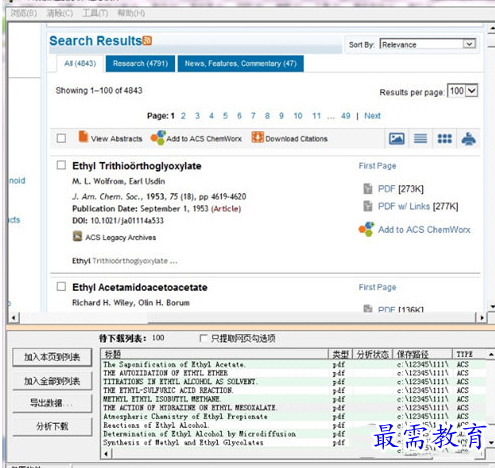The width and height of the screenshot is (495, 468).
Task: Click the Add to ACS ChemWorx toolbar icon
Action: (158, 137)
